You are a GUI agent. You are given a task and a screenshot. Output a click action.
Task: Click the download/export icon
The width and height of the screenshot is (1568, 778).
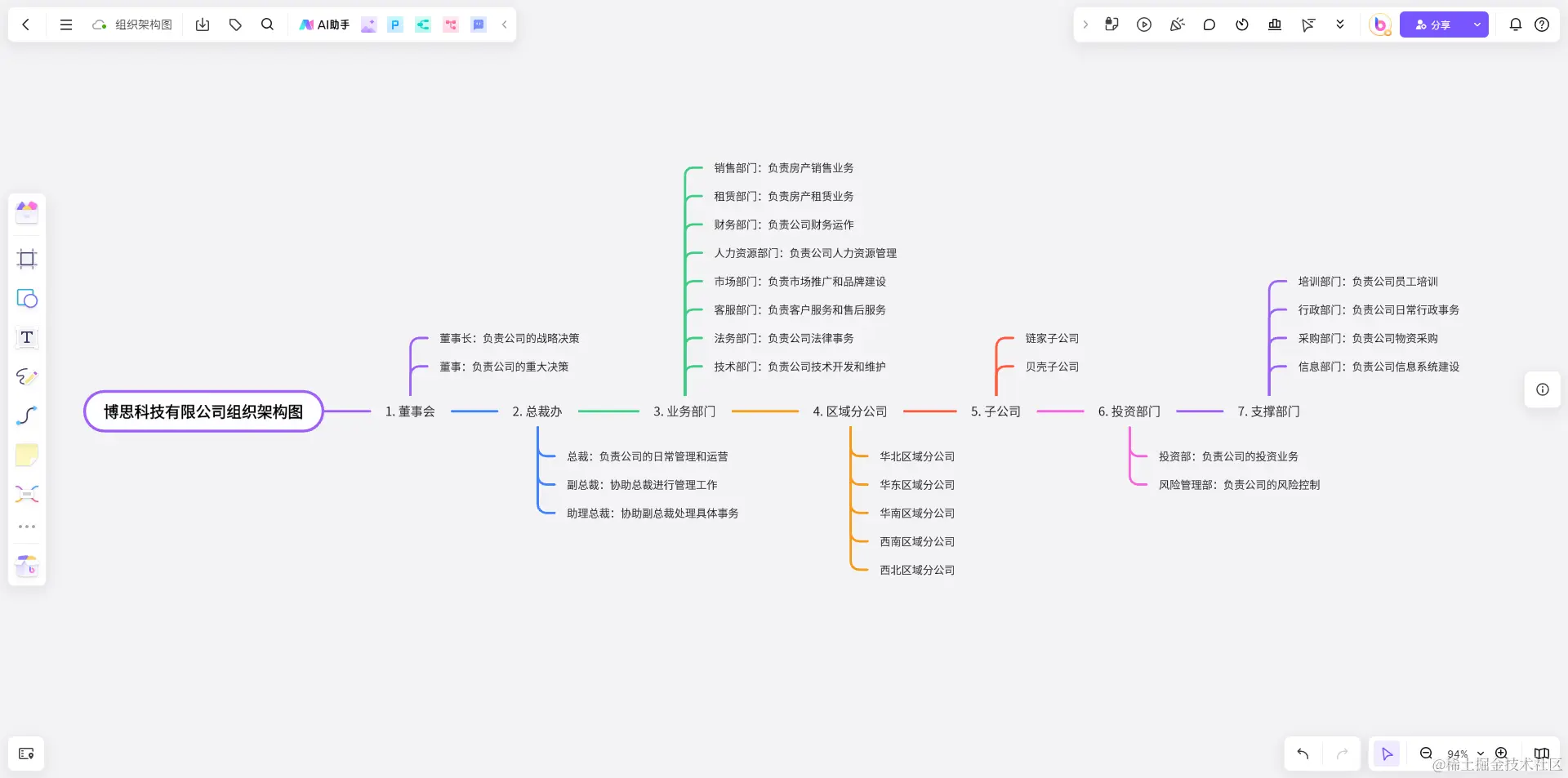[x=203, y=24]
